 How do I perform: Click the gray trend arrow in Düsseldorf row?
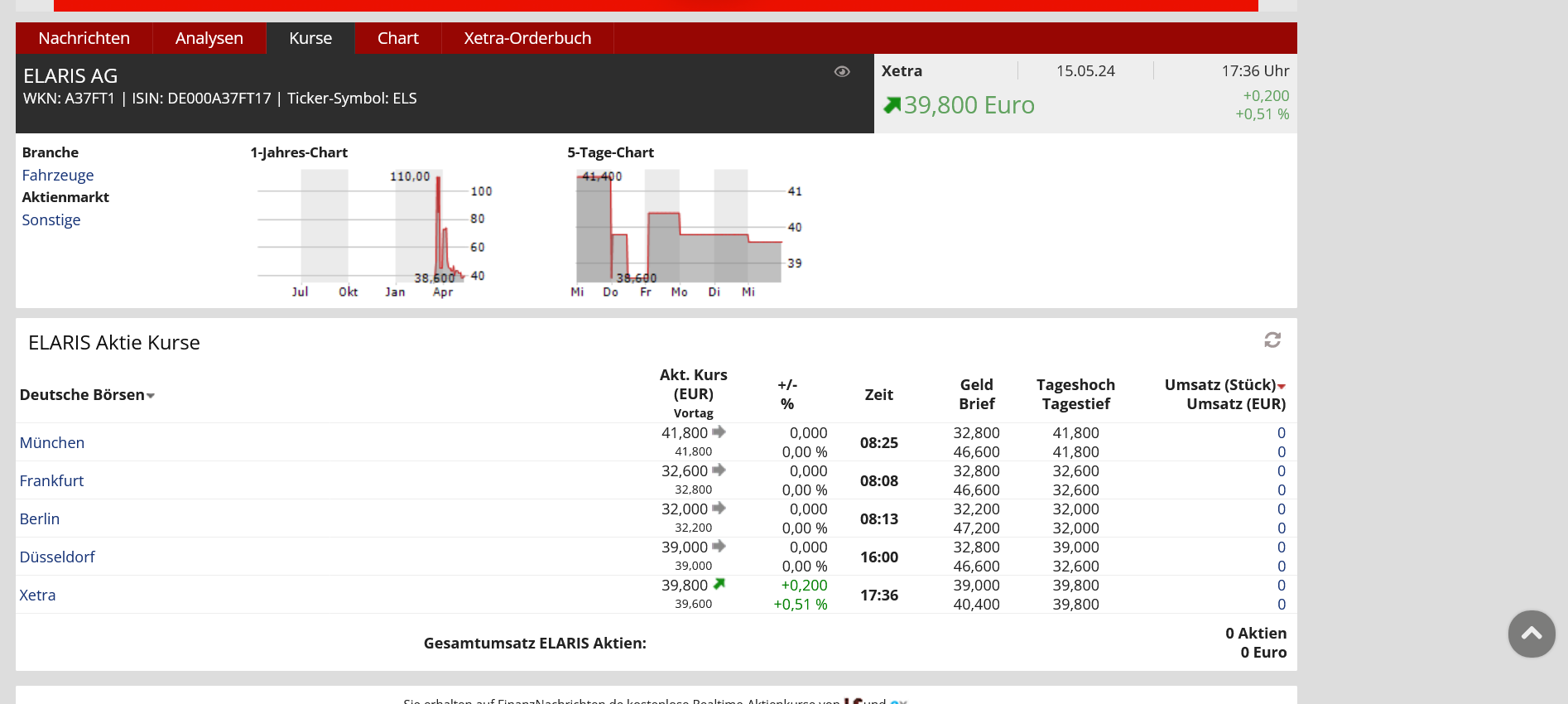pyautogui.click(x=719, y=546)
